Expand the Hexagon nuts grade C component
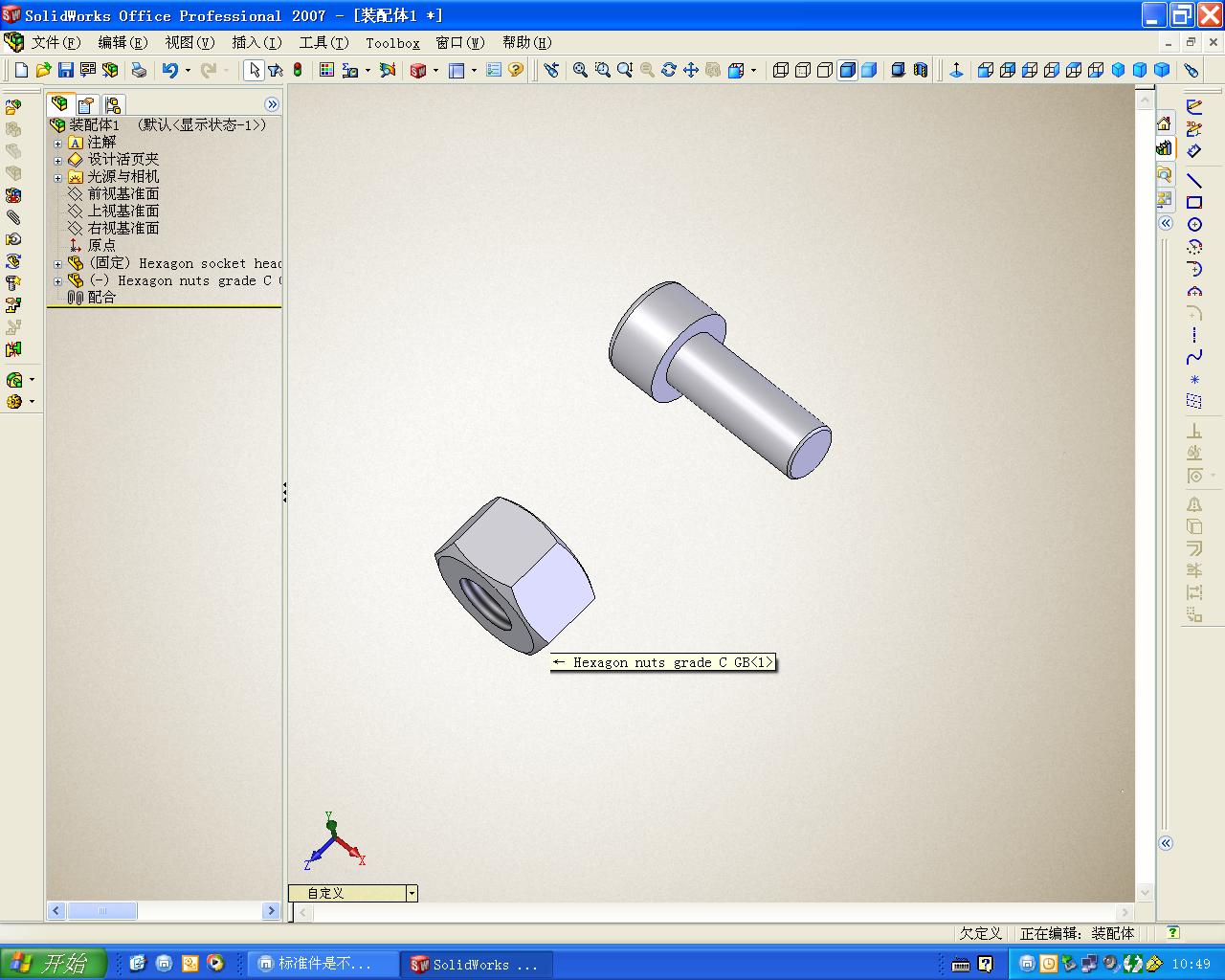 tap(57, 281)
